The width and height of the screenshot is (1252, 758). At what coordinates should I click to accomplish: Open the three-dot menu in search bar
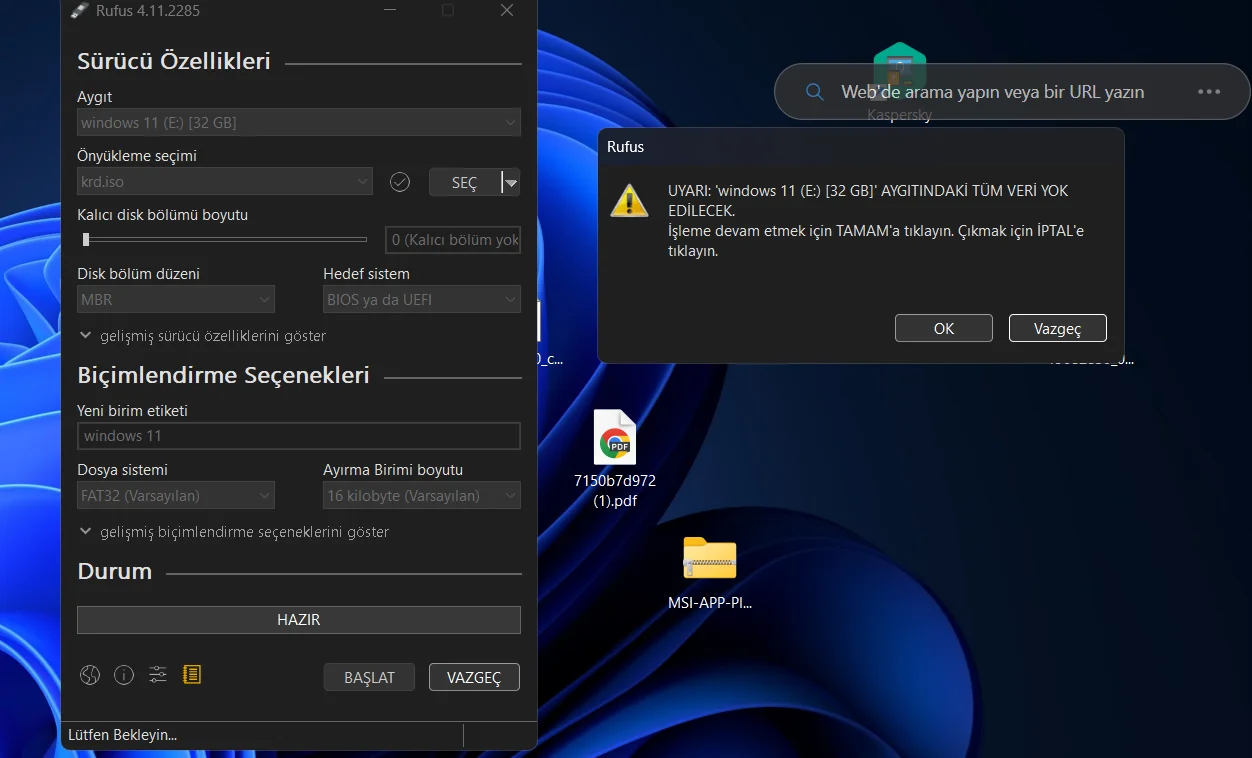coord(1209,92)
